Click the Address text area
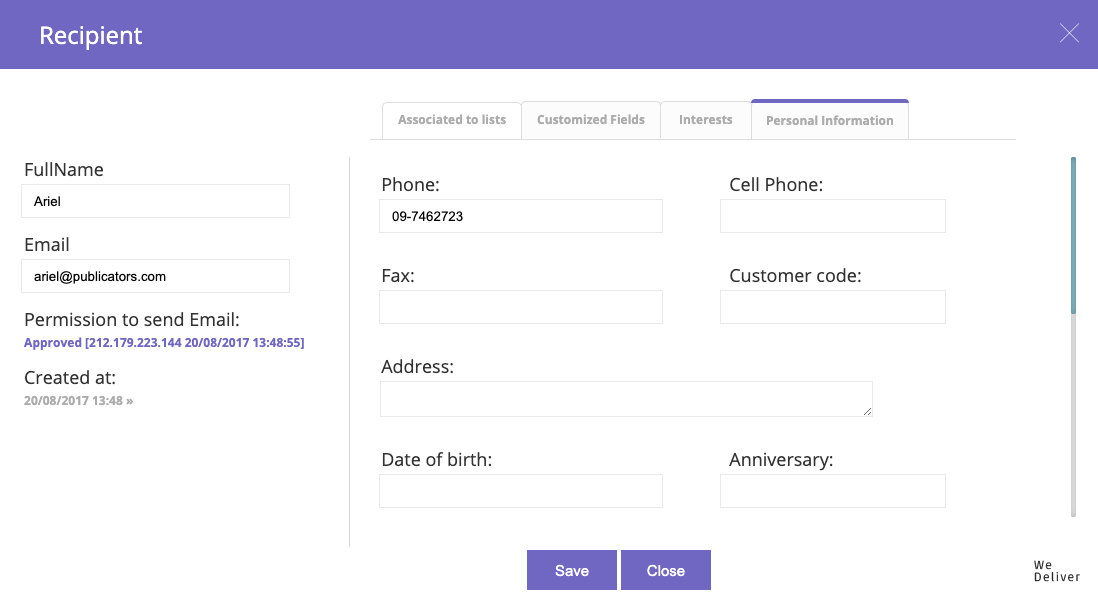 (626, 399)
